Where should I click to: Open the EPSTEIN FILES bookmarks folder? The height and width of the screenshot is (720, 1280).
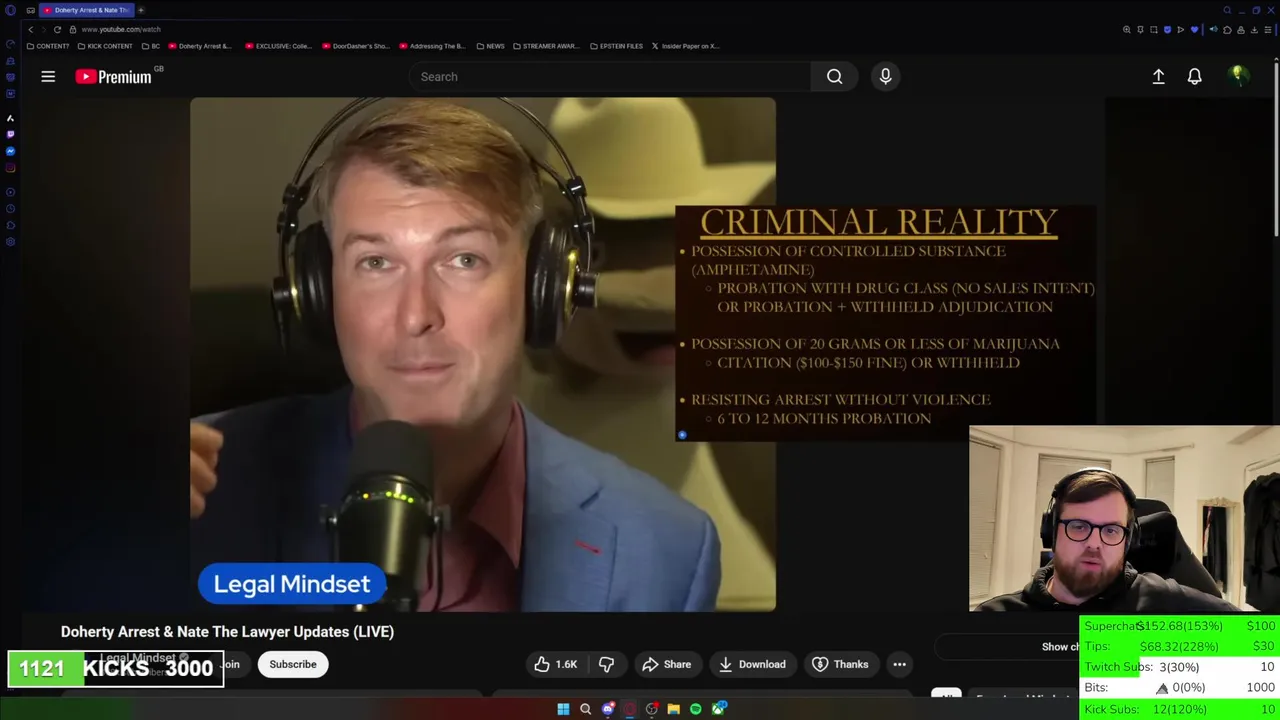tap(616, 46)
